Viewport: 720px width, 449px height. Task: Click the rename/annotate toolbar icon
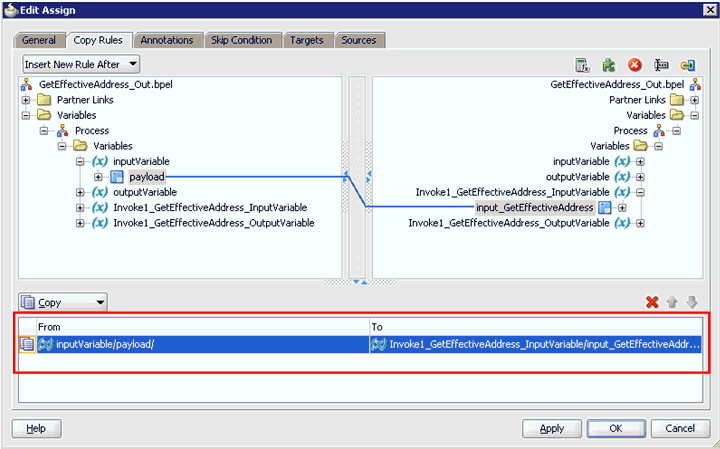point(661,65)
